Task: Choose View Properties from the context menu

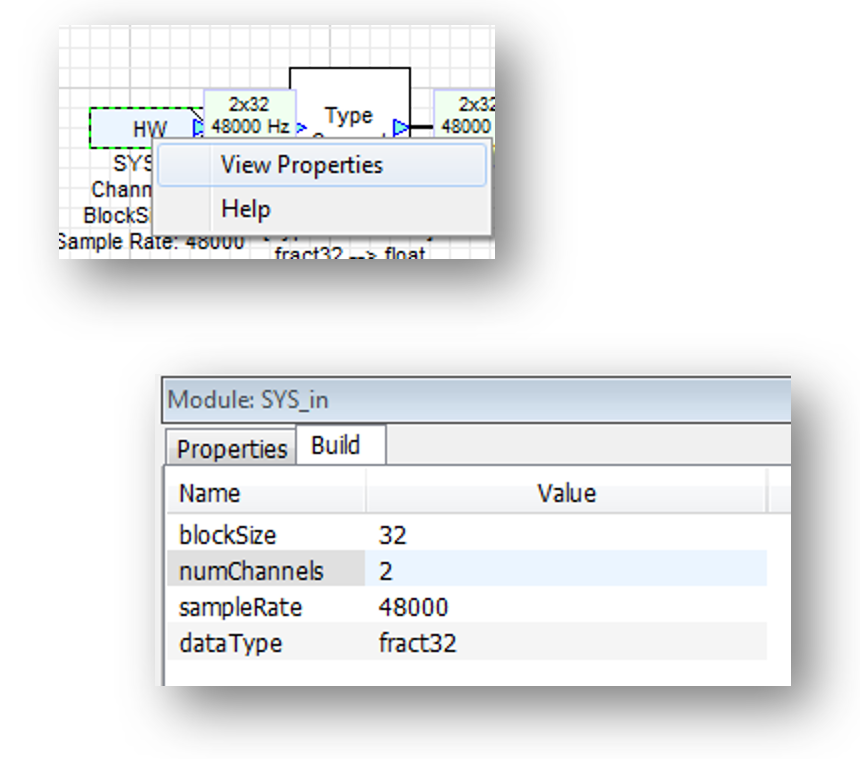Action: tap(321, 165)
